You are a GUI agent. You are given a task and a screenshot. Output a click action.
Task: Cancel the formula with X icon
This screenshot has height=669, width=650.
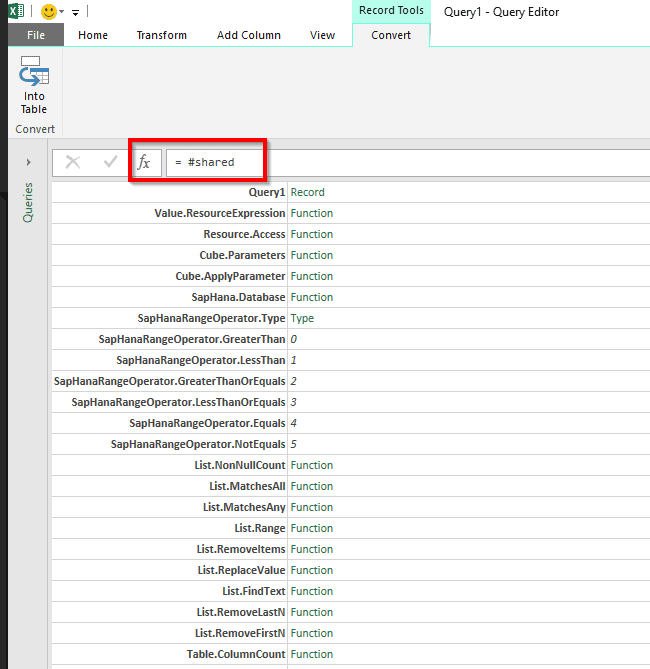[73, 162]
